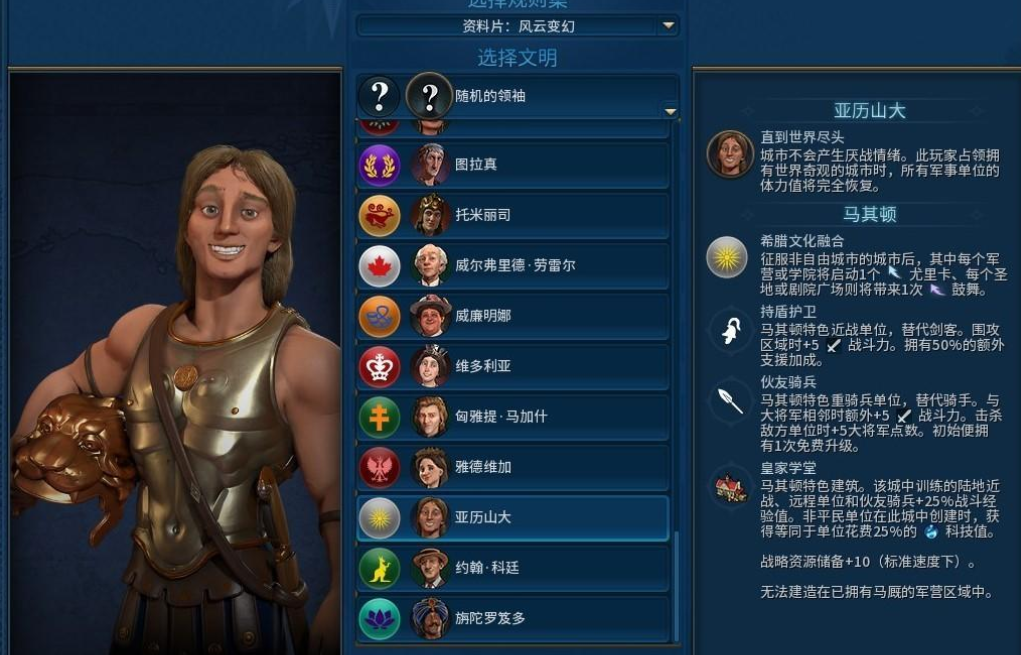
Task: Click Rome's purple laurel wreath civilization icon
Action: [380, 165]
